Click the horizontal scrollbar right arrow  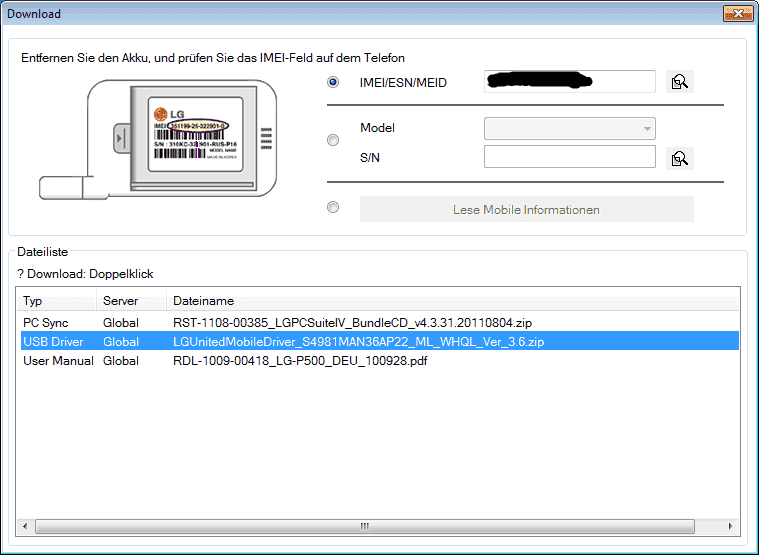(730, 526)
